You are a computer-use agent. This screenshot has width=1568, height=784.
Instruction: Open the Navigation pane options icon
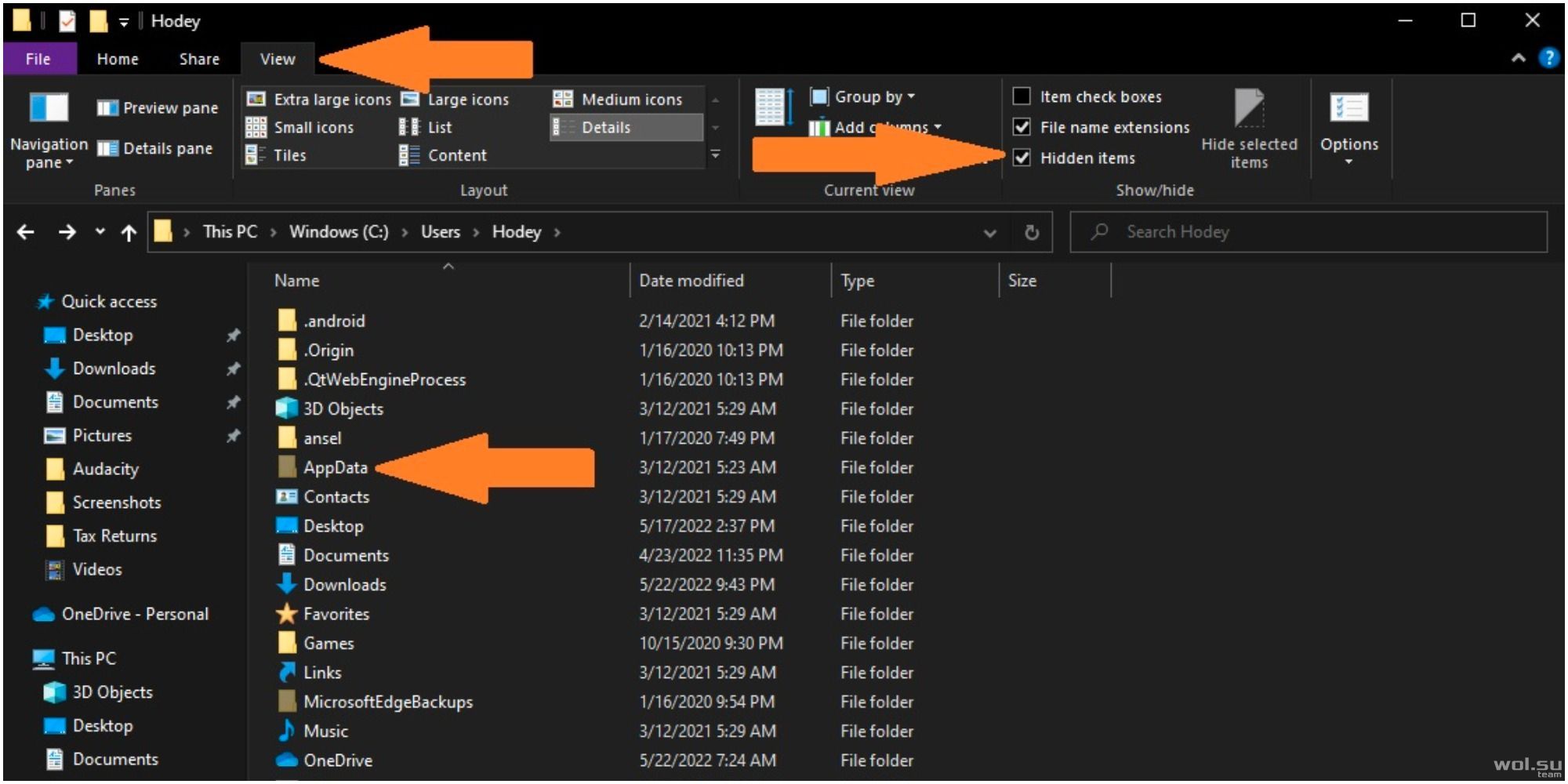coord(49,108)
